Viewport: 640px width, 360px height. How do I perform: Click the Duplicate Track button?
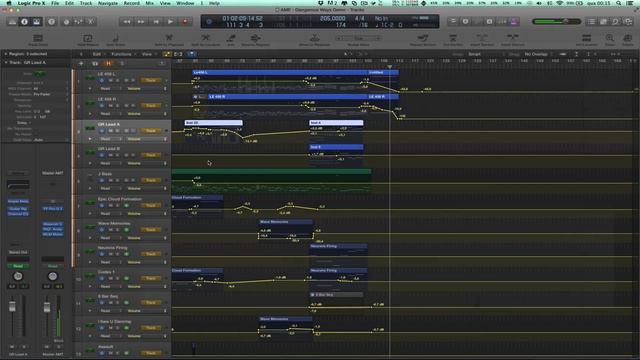[95, 63]
